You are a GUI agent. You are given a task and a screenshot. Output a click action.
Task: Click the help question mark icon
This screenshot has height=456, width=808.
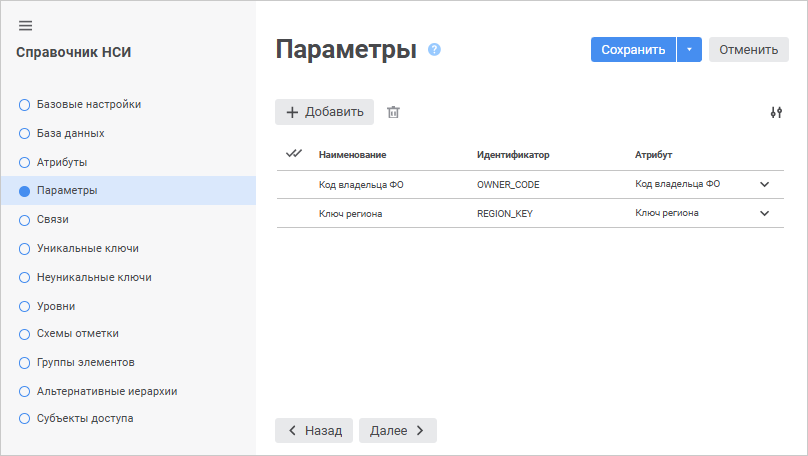434,49
